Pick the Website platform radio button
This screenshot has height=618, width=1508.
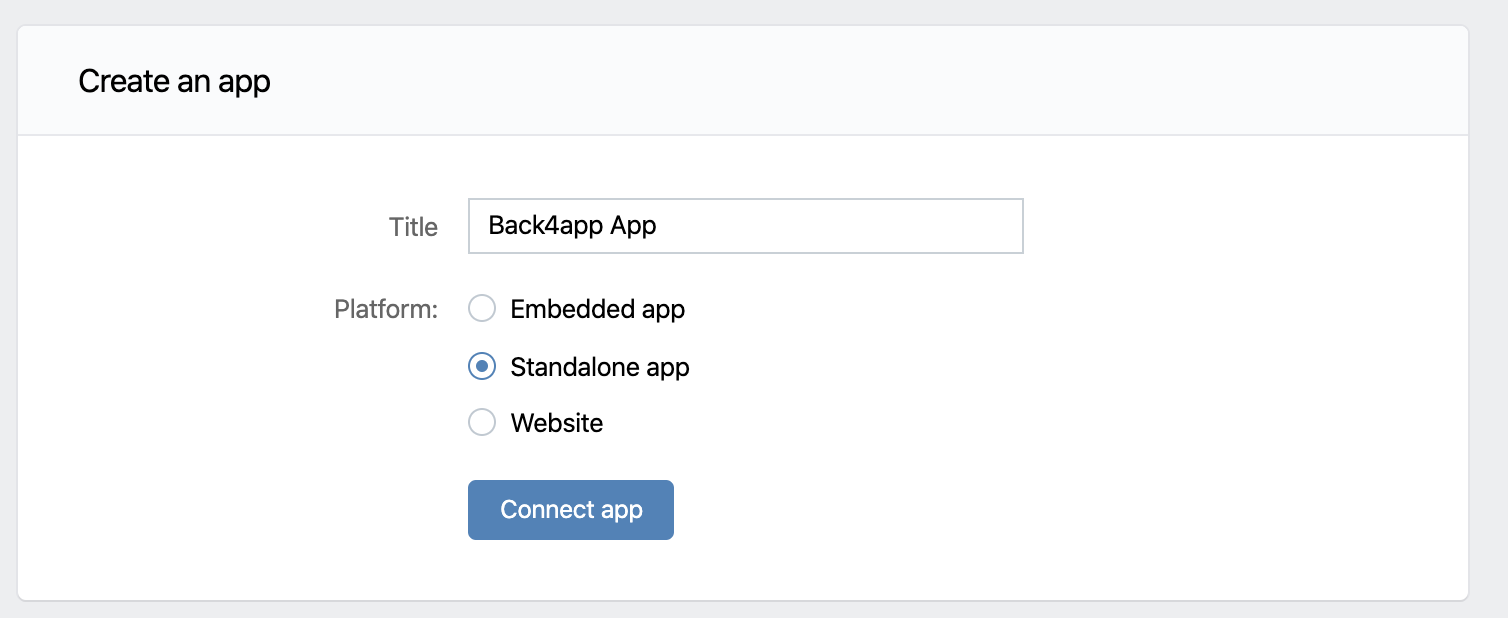click(482, 423)
